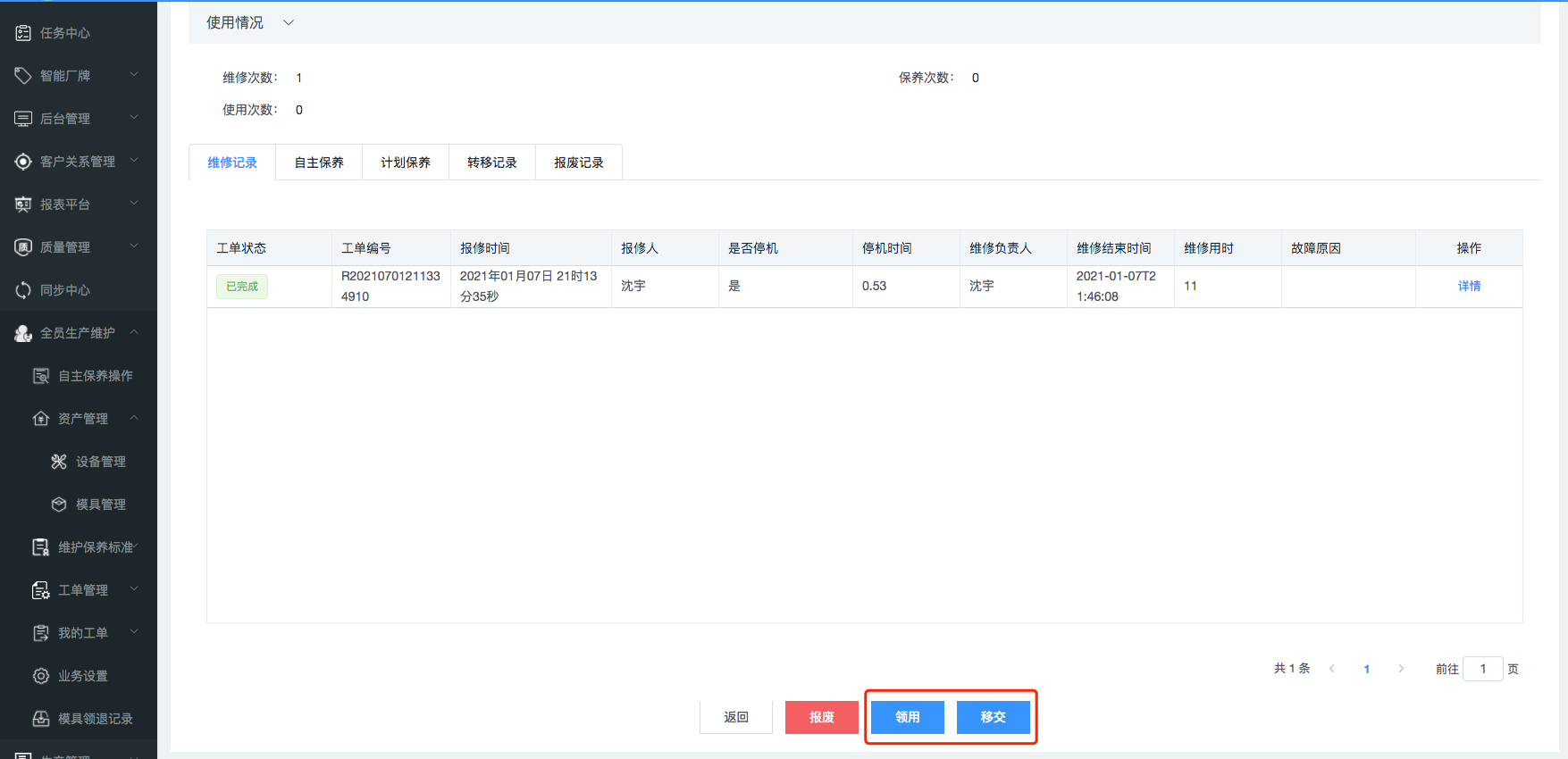This screenshot has height=759, width=1568.
Task: Expand the 质量管理 menu arrow
Action: [x=134, y=246]
